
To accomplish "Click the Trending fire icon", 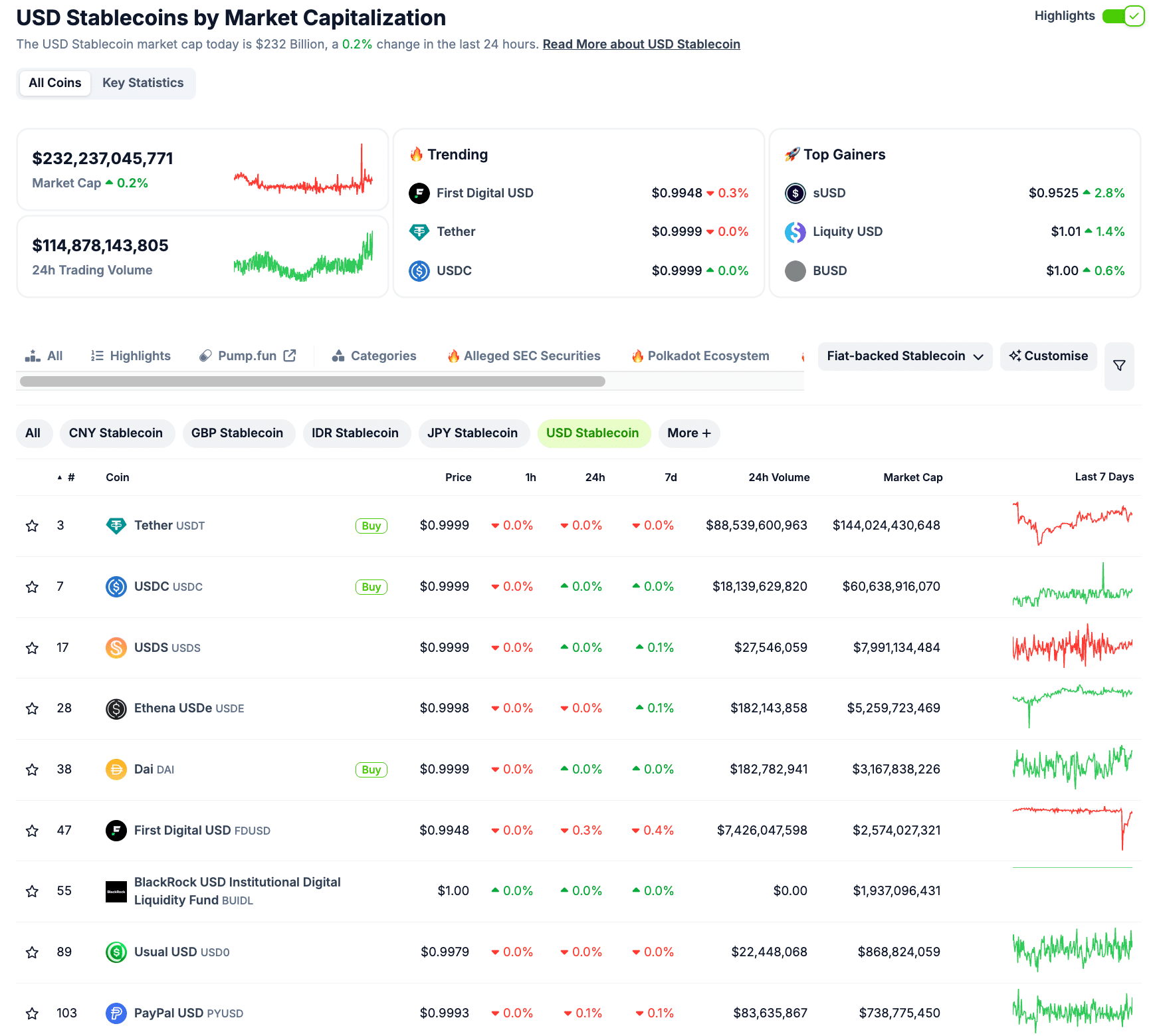I will coord(417,154).
